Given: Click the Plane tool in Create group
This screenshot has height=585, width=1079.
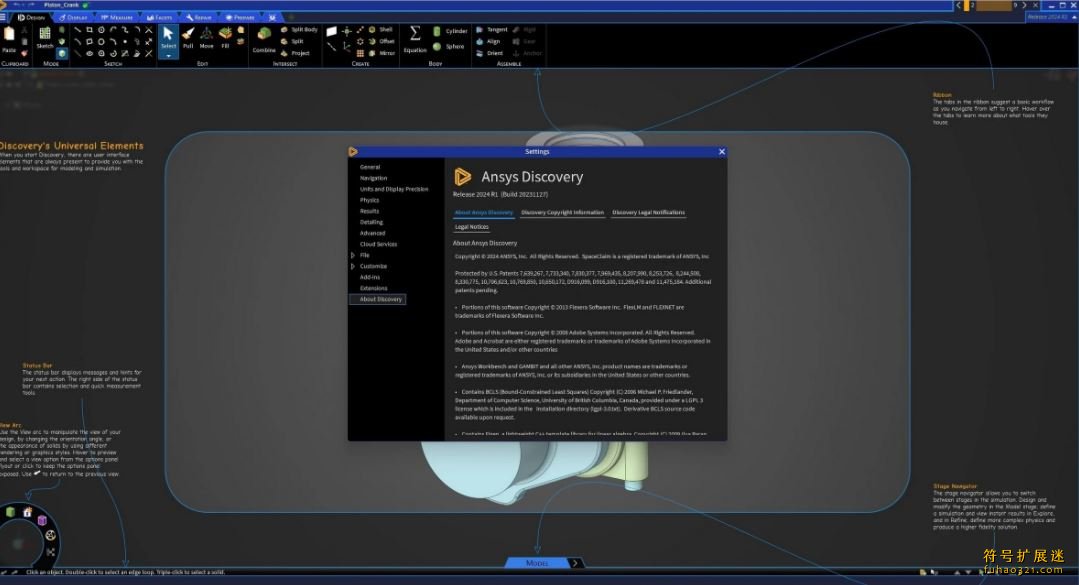Looking at the screenshot, I should click(x=332, y=31).
